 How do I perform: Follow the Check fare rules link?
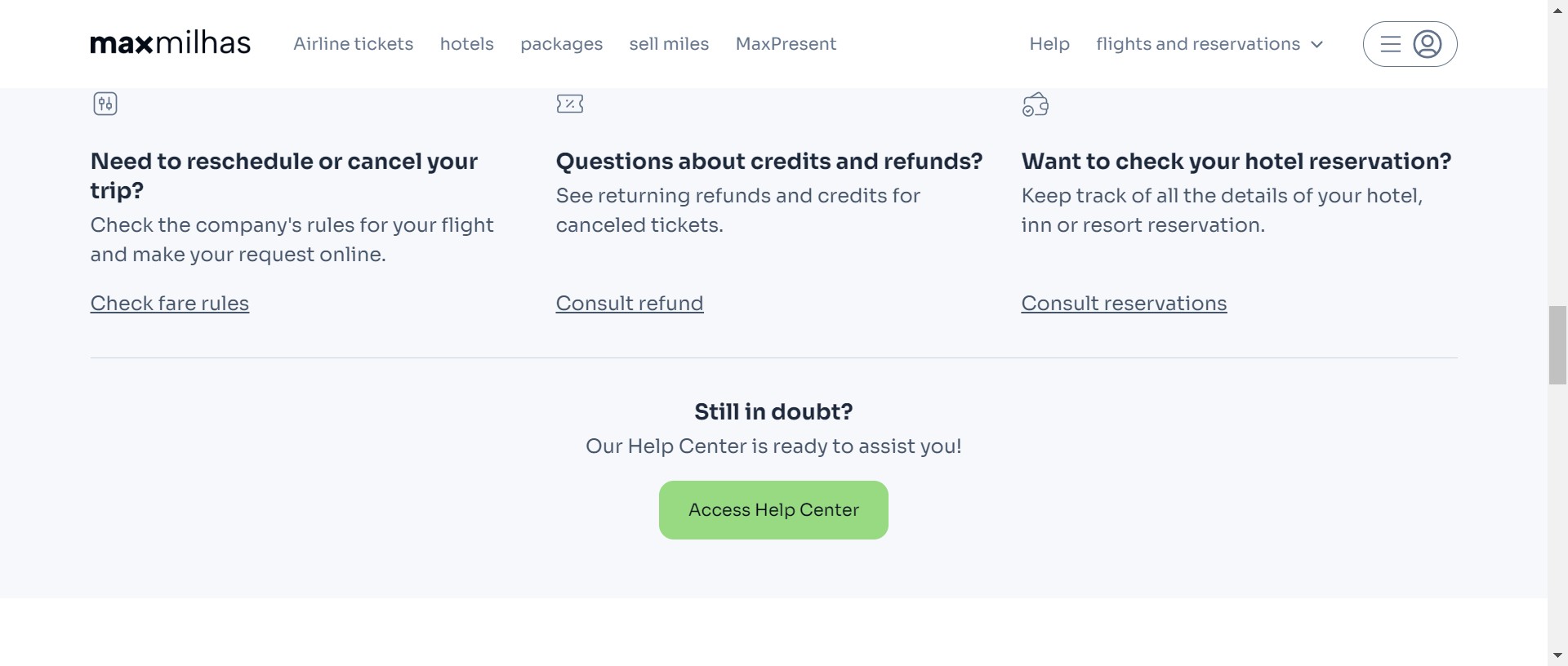pyautogui.click(x=170, y=304)
